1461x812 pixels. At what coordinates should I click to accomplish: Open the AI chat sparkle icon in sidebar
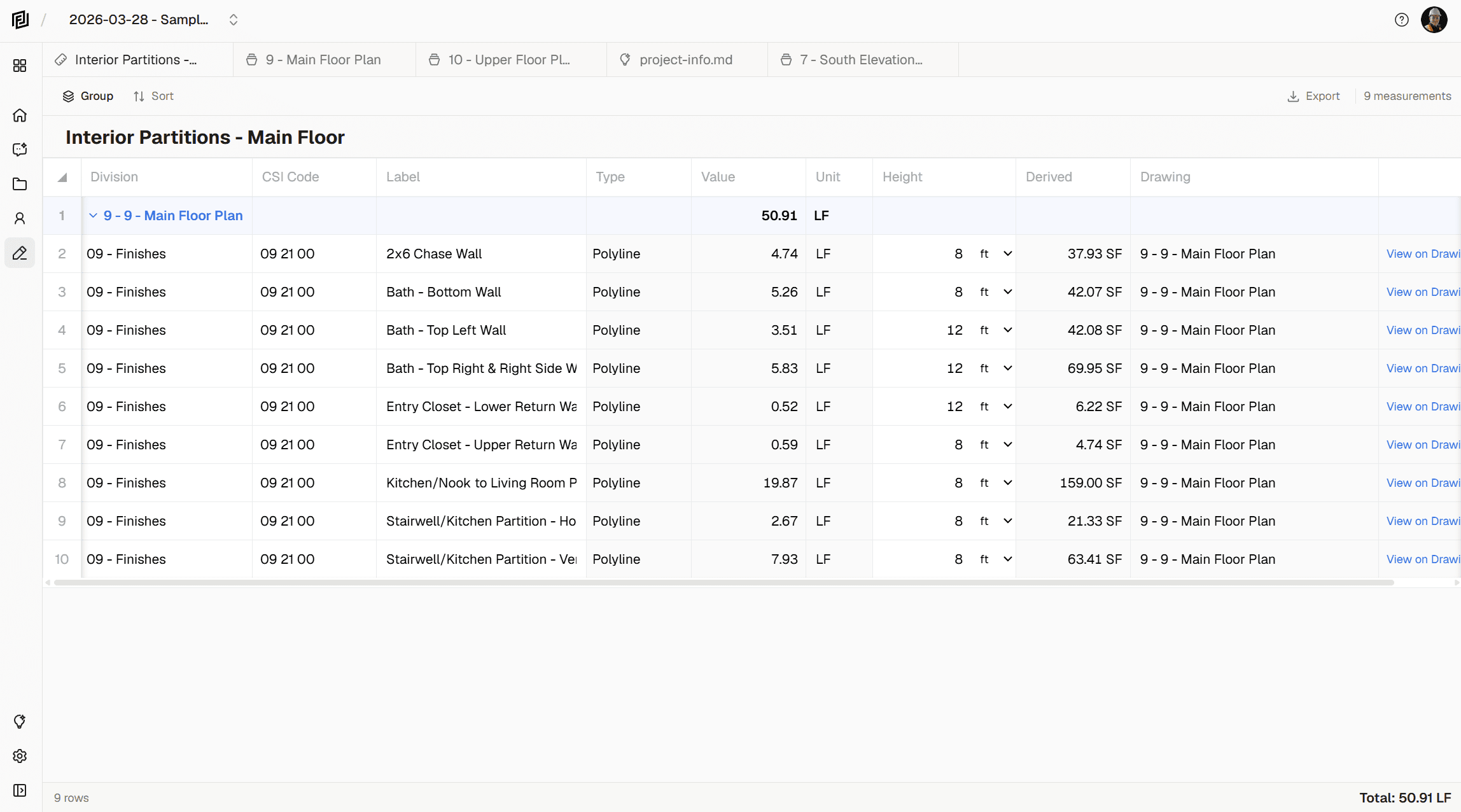(x=20, y=150)
